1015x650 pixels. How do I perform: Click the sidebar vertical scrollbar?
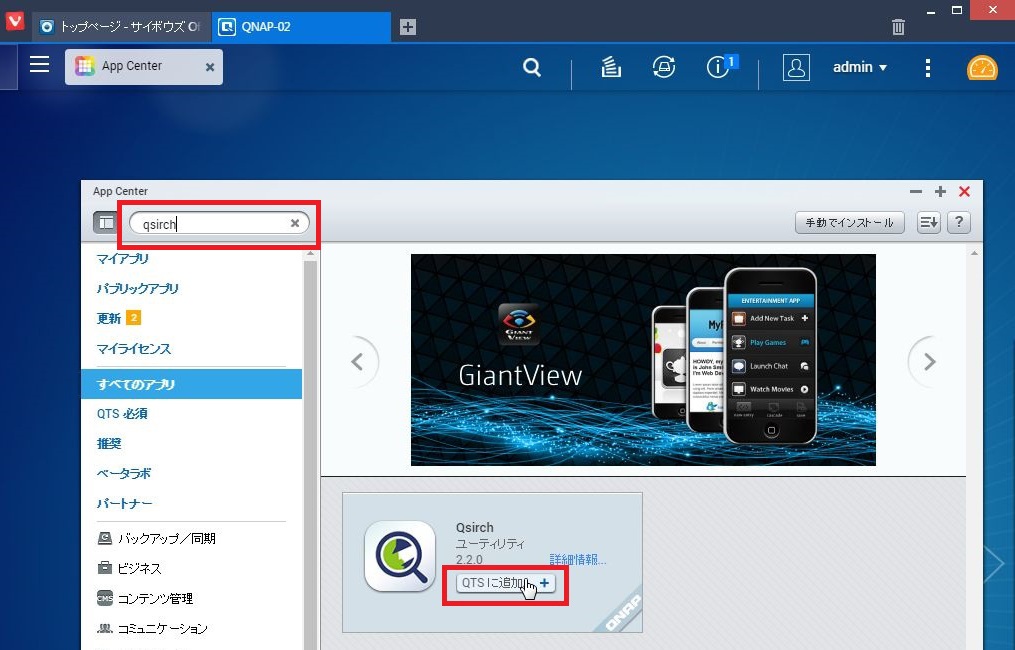[310, 450]
